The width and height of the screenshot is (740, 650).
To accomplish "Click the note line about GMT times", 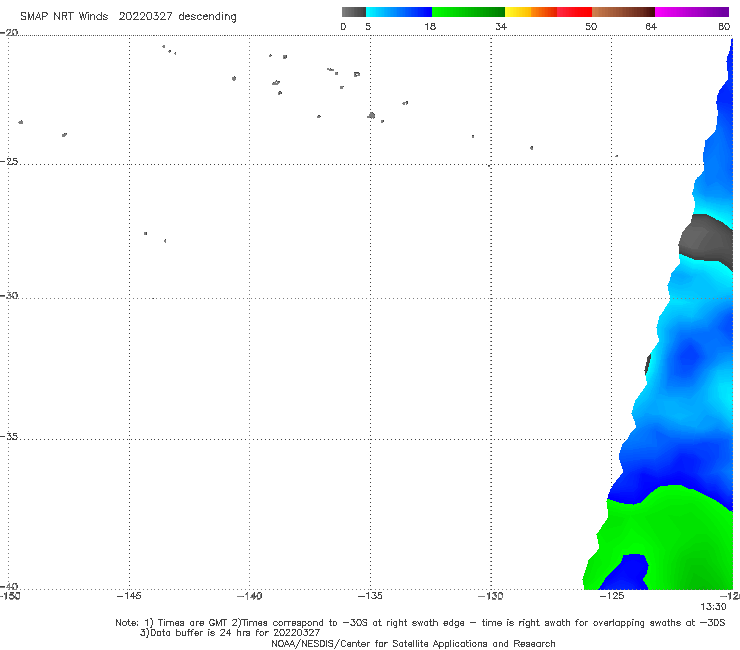I will (x=420, y=623).
